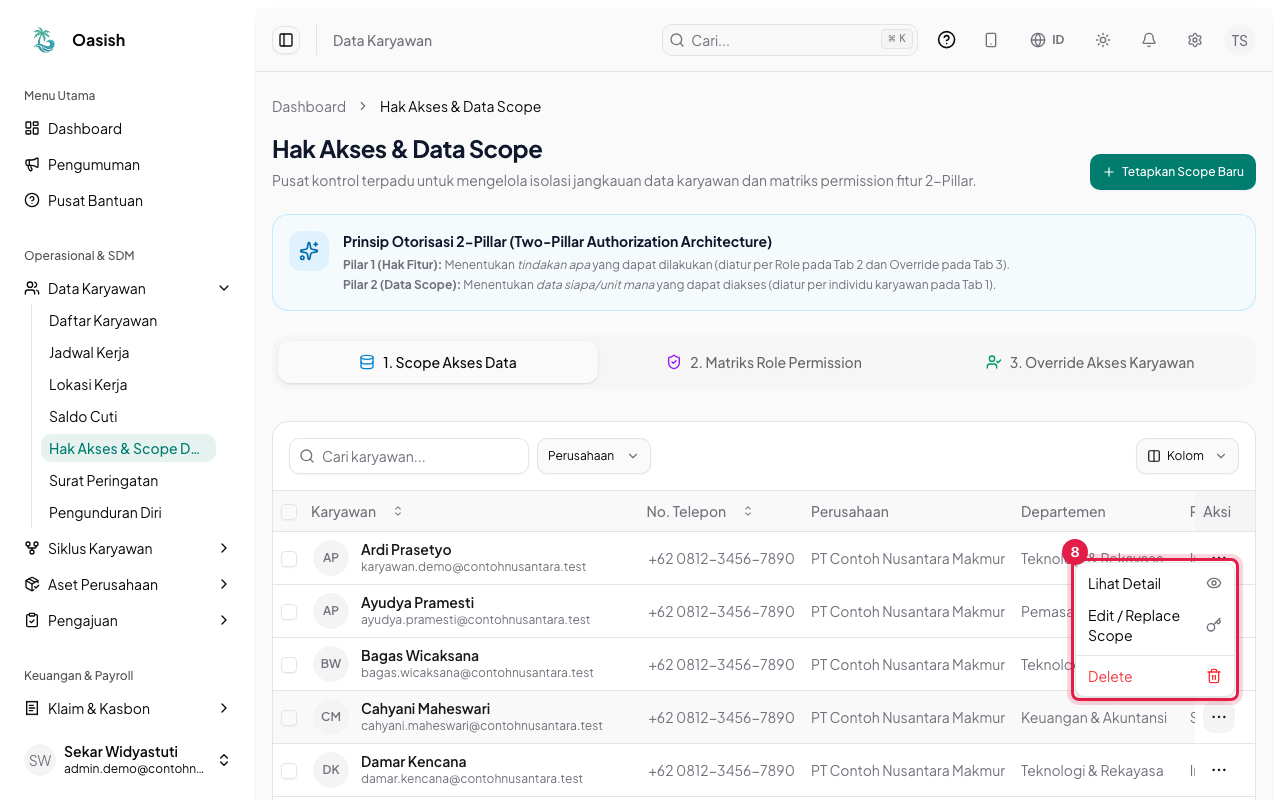Open three-dot actions for Cahyani Maheswari
Screen dimensions: 1280x800
pos(1218,717)
